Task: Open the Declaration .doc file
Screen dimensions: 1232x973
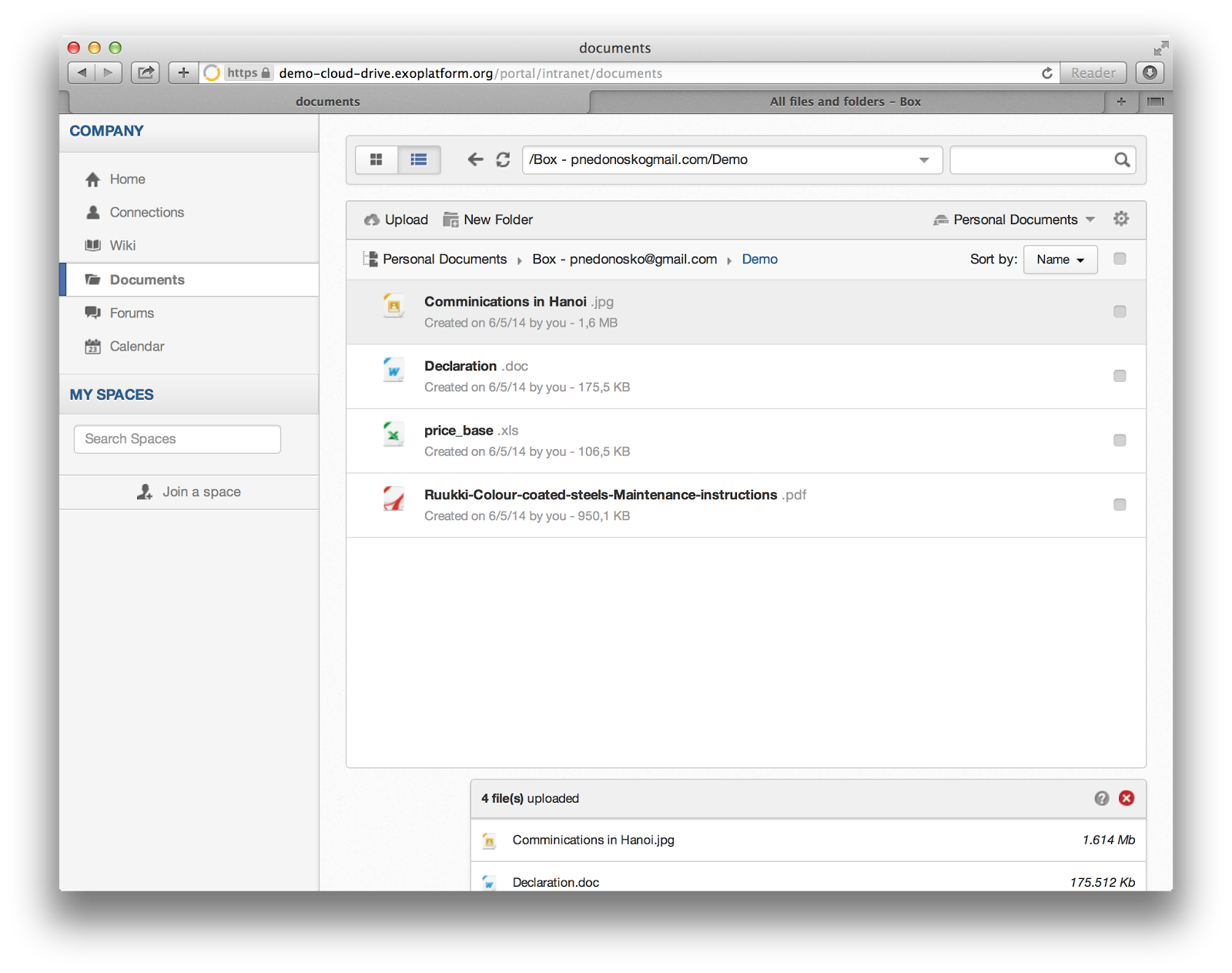Action: 476,366
